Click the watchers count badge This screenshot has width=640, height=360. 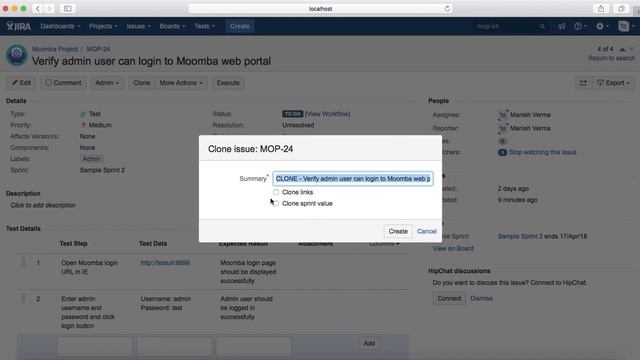[x=502, y=152]
